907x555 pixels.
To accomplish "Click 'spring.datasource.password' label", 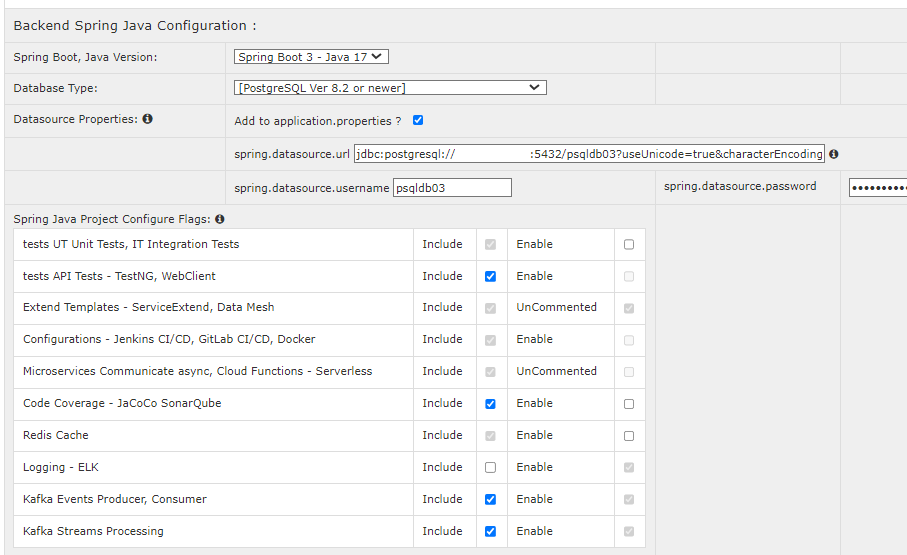I will tap(740, 186).
